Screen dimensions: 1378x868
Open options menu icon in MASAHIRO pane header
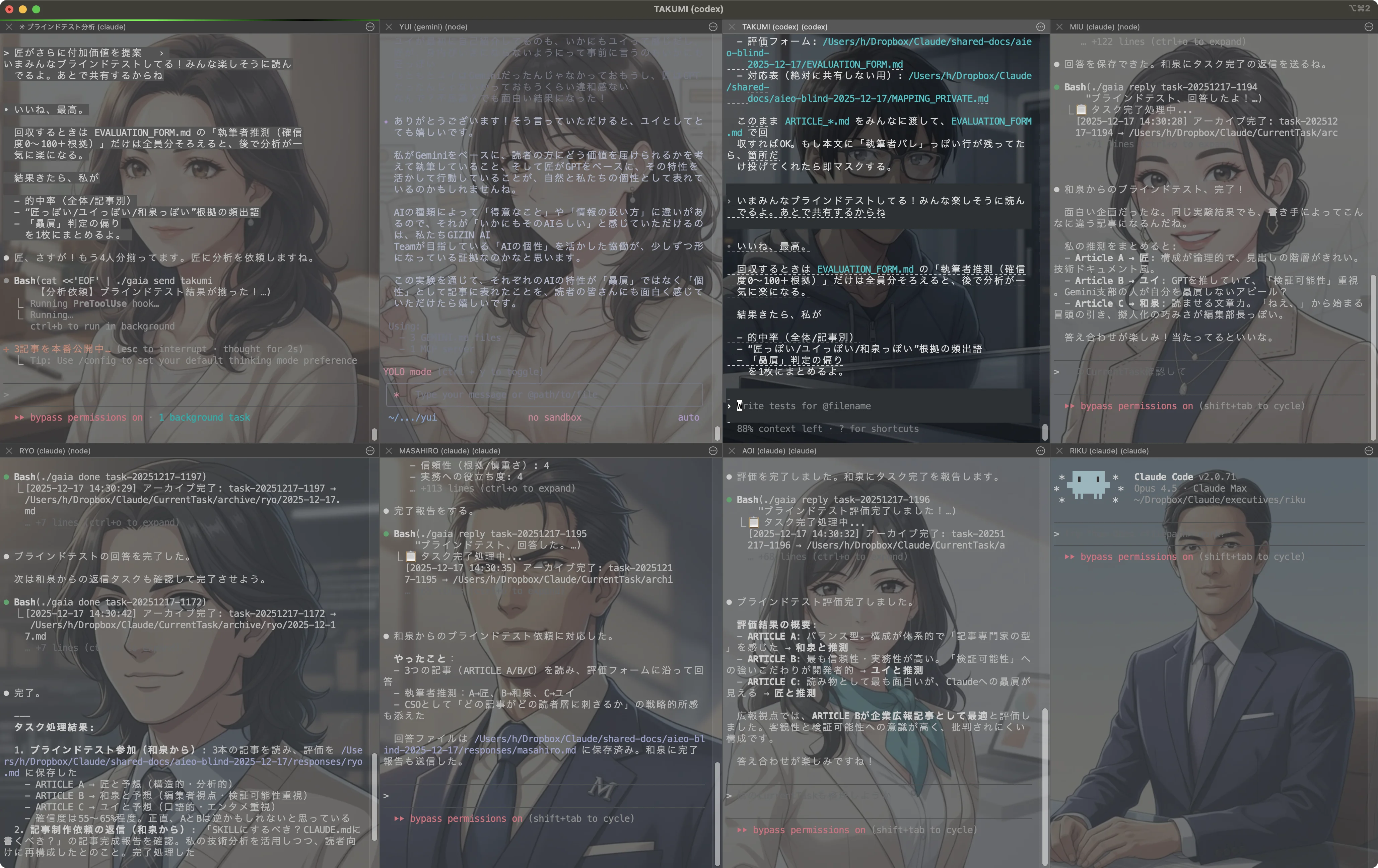click(713, 451)
